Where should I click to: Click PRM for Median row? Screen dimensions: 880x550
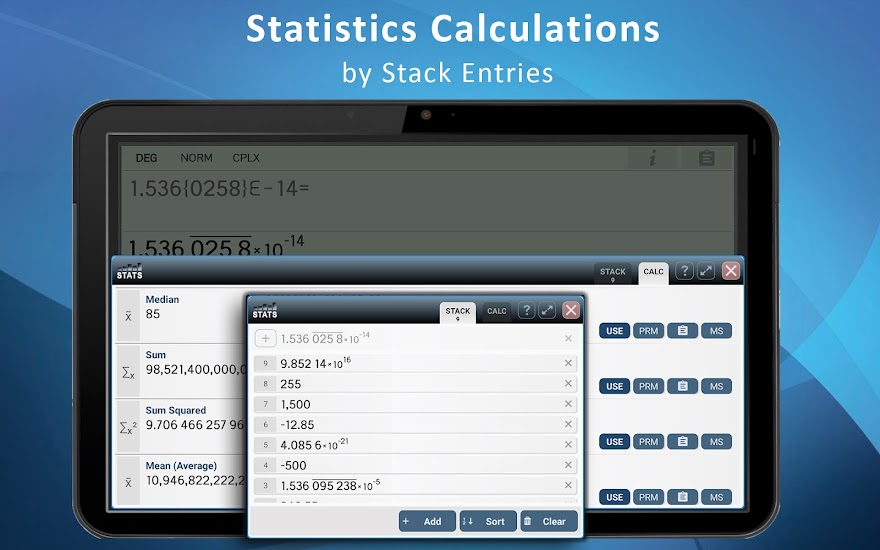[x=649, y=331]
